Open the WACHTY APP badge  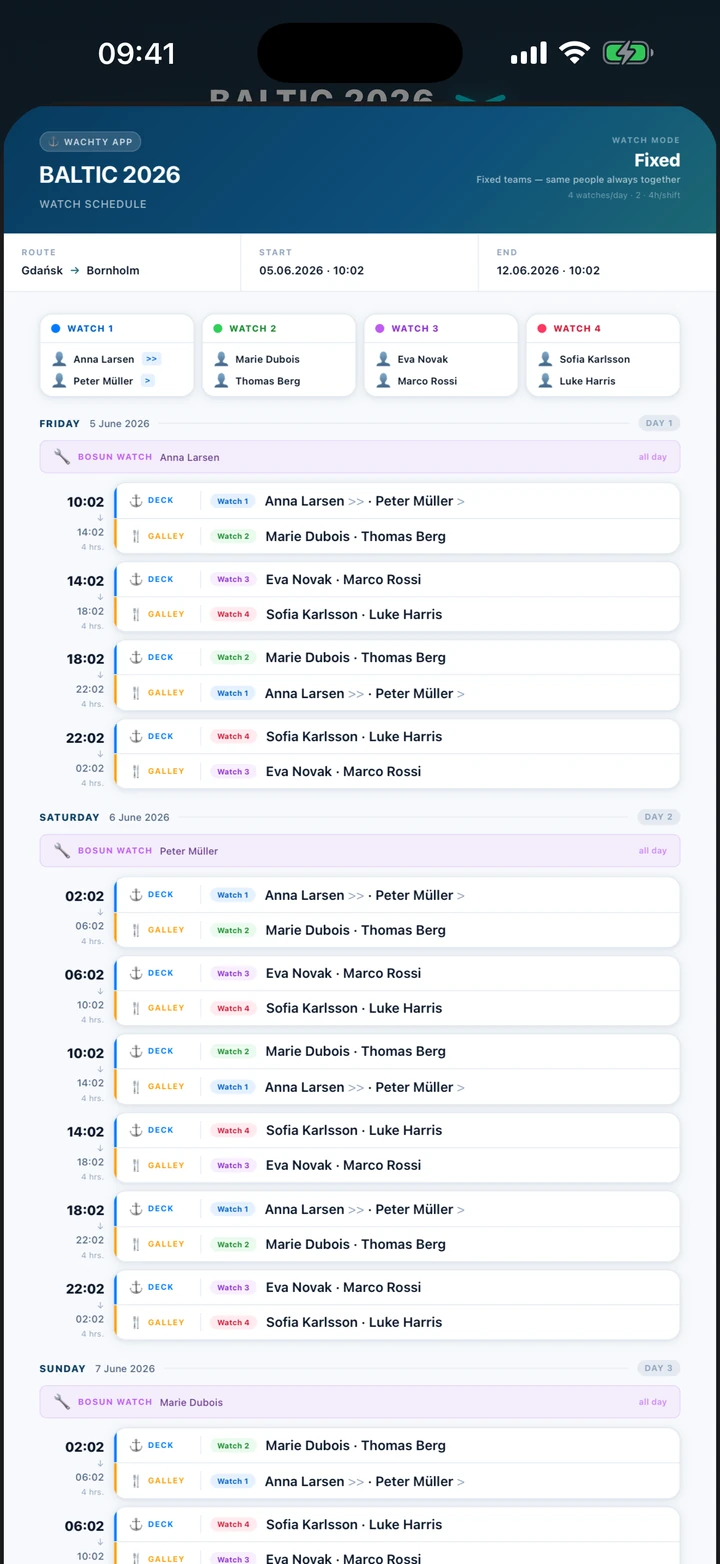[90, 142]
